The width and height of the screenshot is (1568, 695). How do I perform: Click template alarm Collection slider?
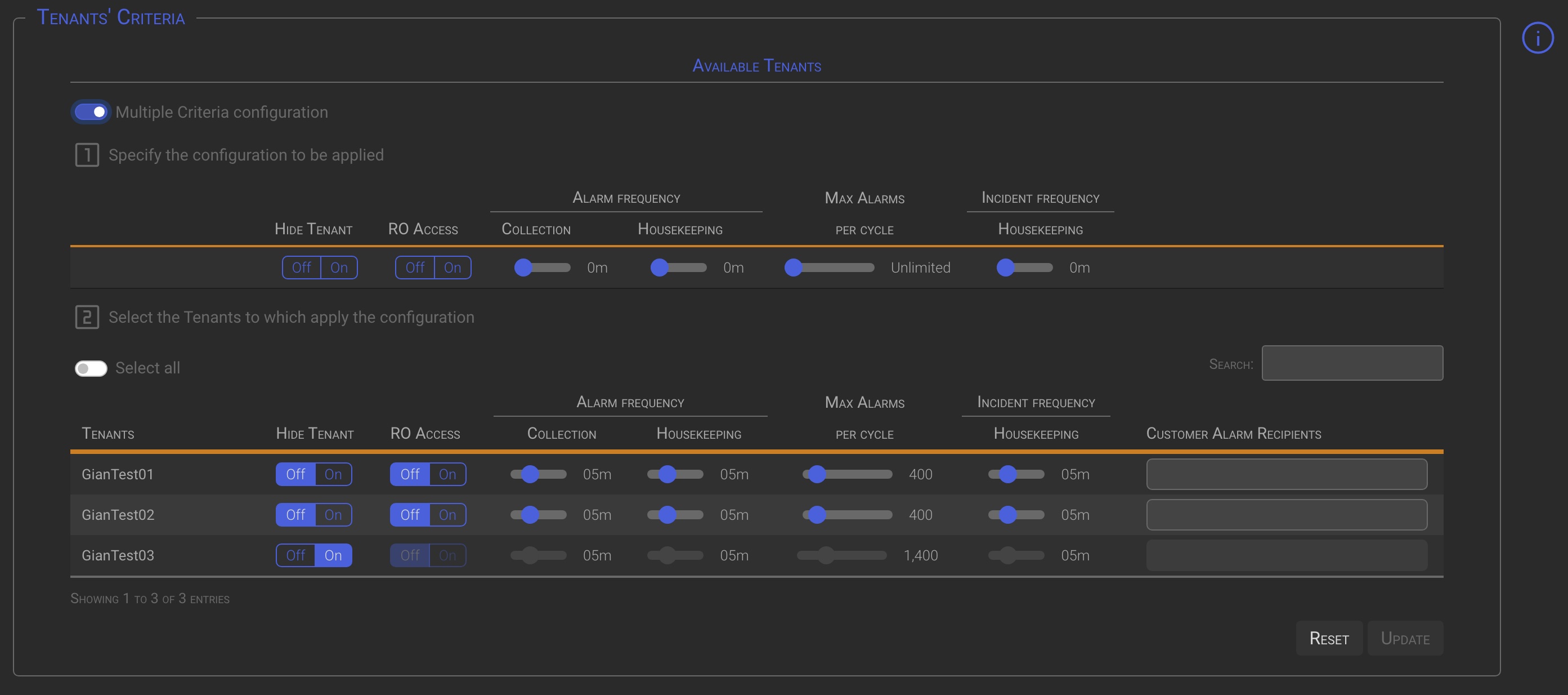[x=542, y=268]
